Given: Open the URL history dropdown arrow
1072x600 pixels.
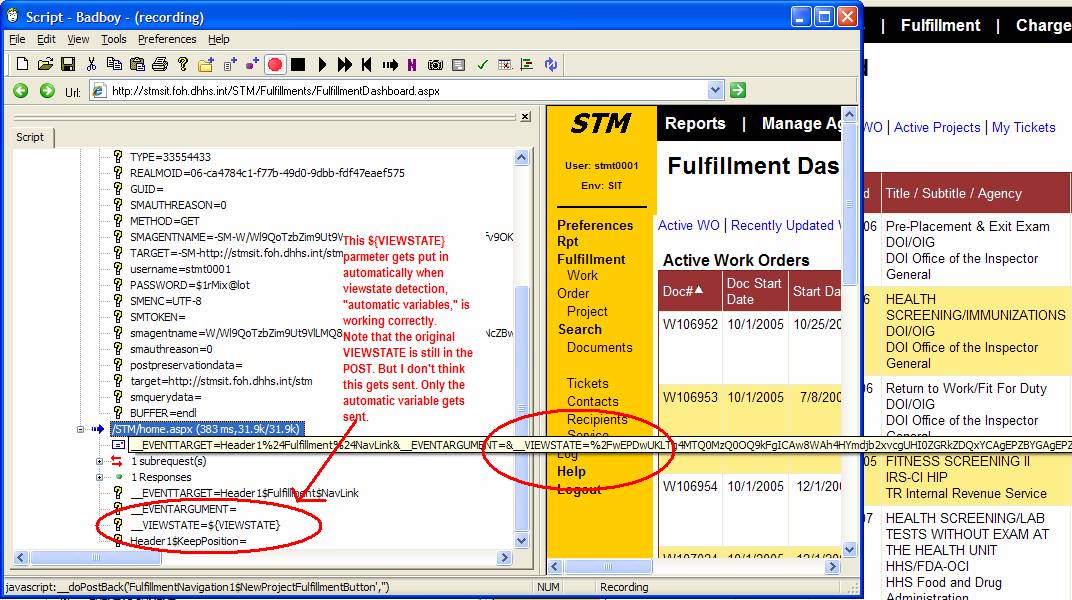Looking at the screenshot, I should tap(715, 91).
